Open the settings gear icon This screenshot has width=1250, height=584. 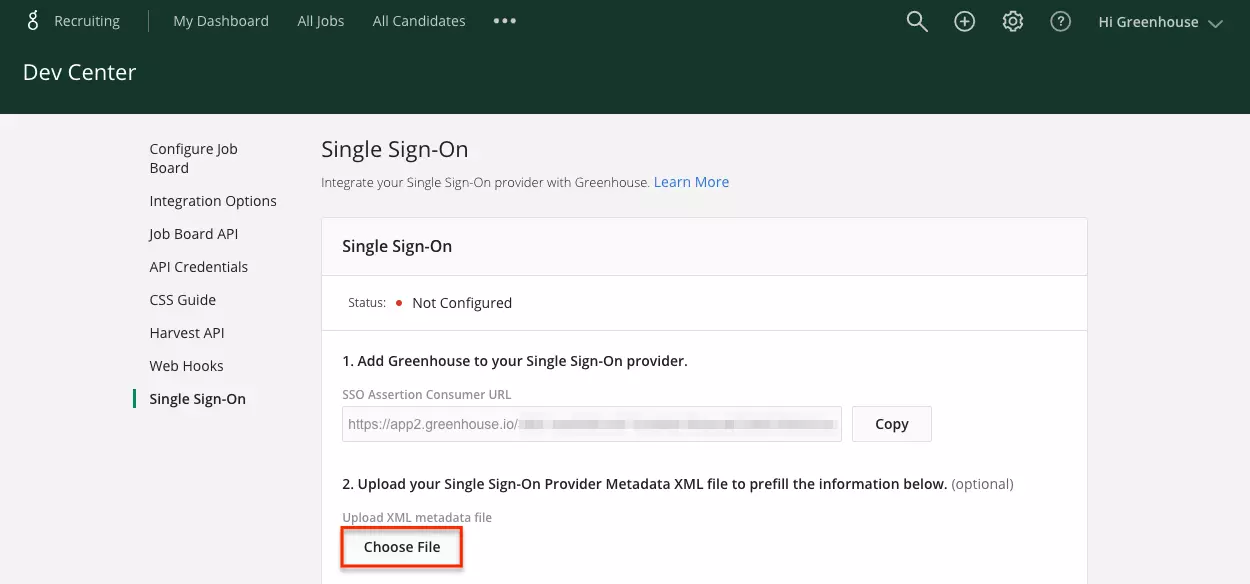click(x=1013, y=21)
